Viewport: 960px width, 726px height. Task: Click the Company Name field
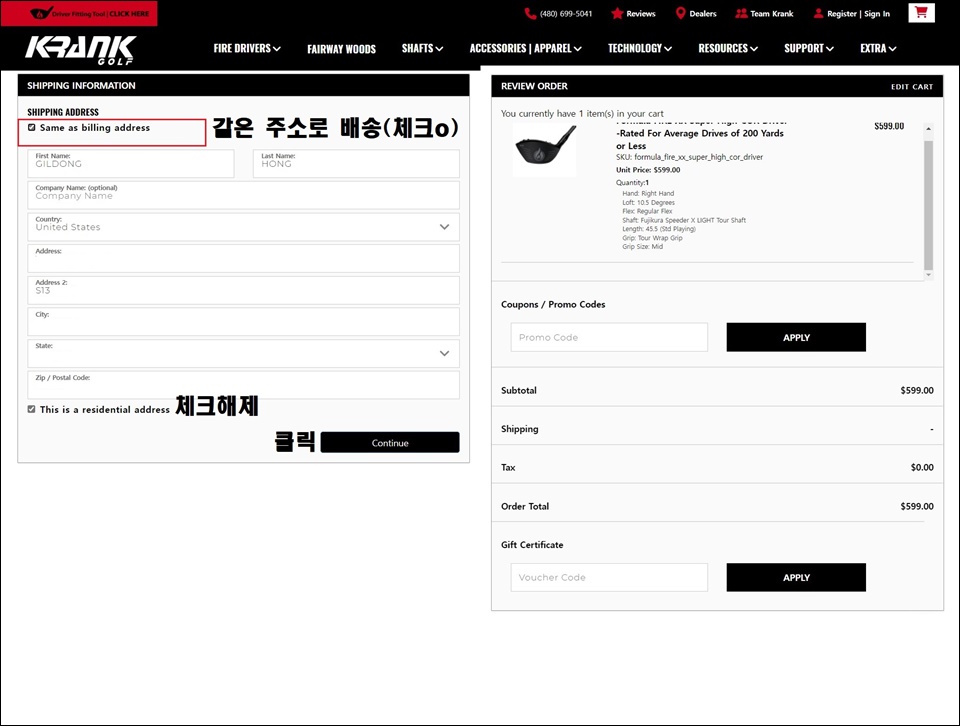point(243,195)
